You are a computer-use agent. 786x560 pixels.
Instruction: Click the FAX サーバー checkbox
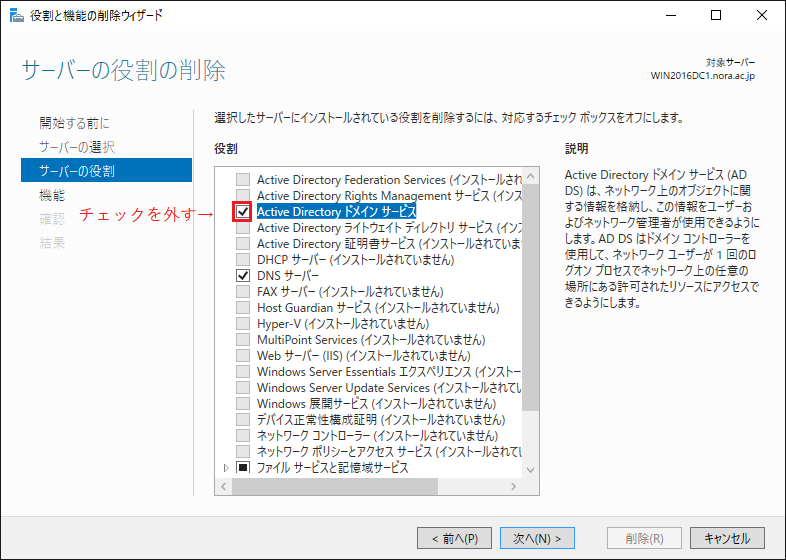click(243, 292)
